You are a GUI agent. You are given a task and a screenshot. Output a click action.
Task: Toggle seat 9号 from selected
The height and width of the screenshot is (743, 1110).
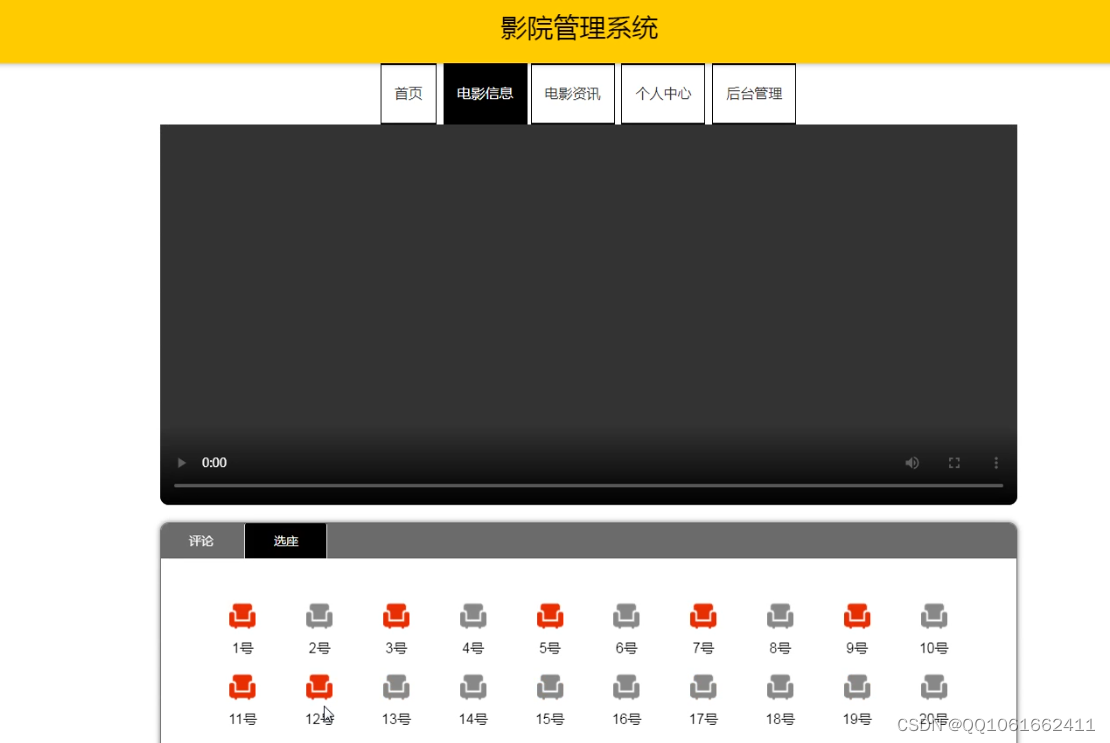click(x=856, y=615)
